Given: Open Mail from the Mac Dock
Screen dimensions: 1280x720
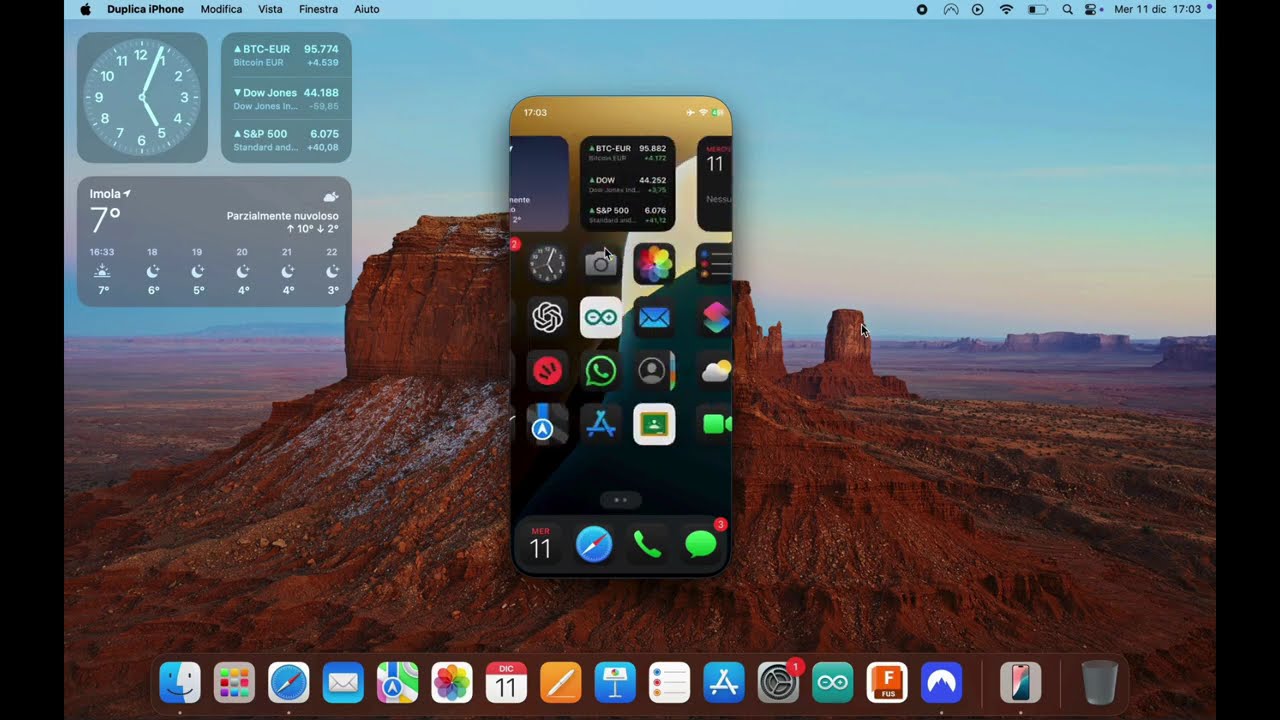Looking at the screenshot, I should point(343,683).
